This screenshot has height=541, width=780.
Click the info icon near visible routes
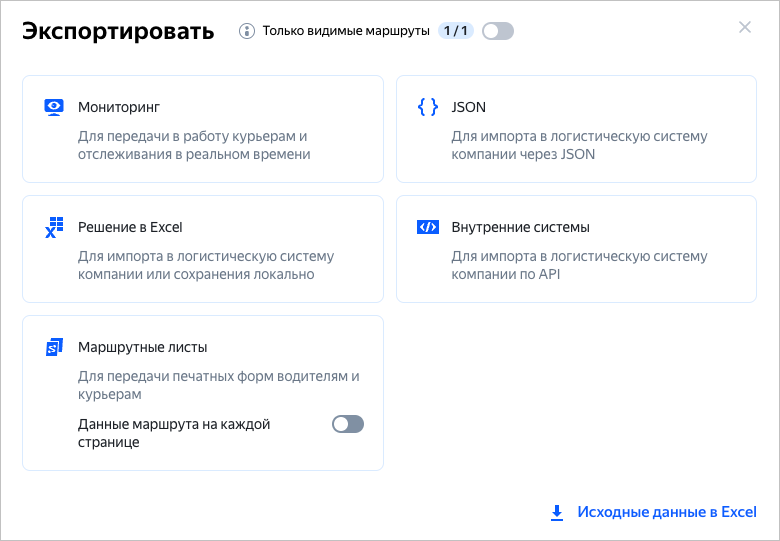247,31
